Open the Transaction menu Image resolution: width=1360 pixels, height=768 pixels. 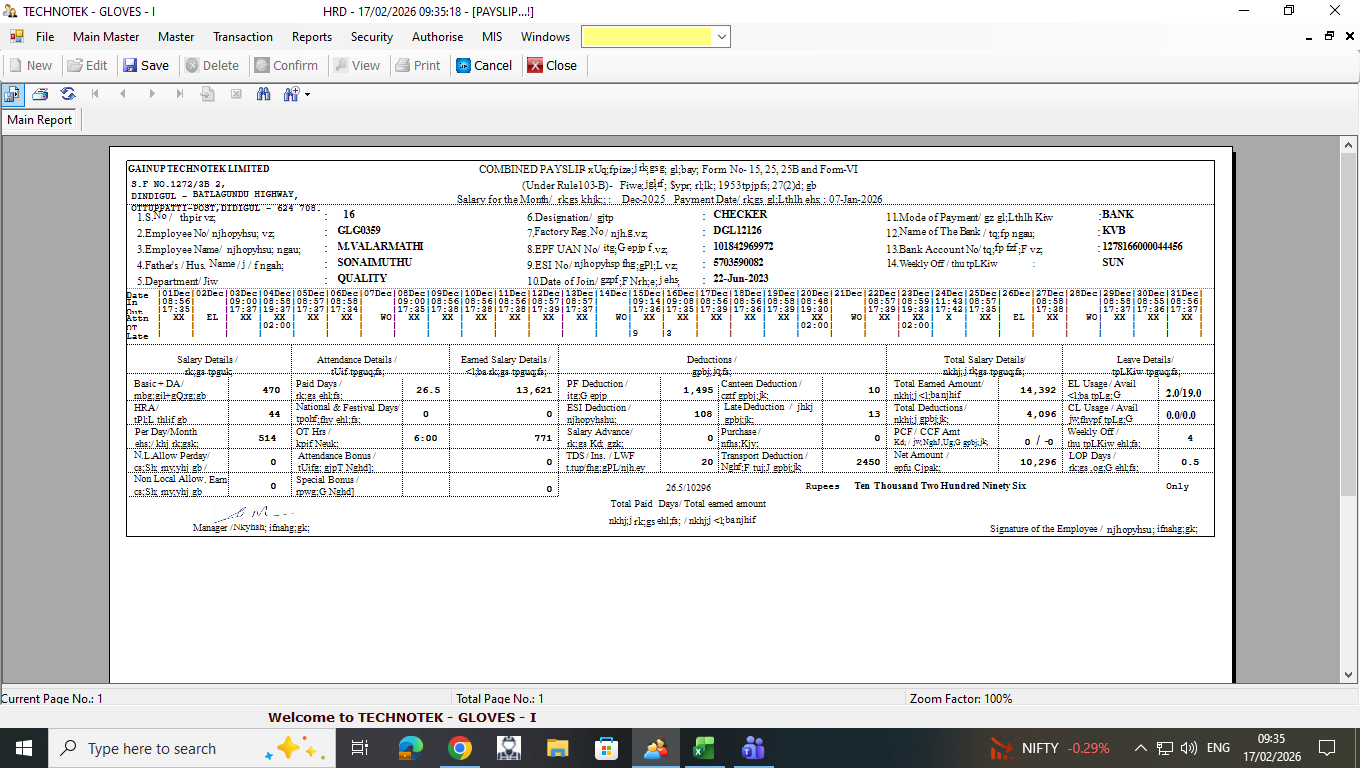click(242, 37)
